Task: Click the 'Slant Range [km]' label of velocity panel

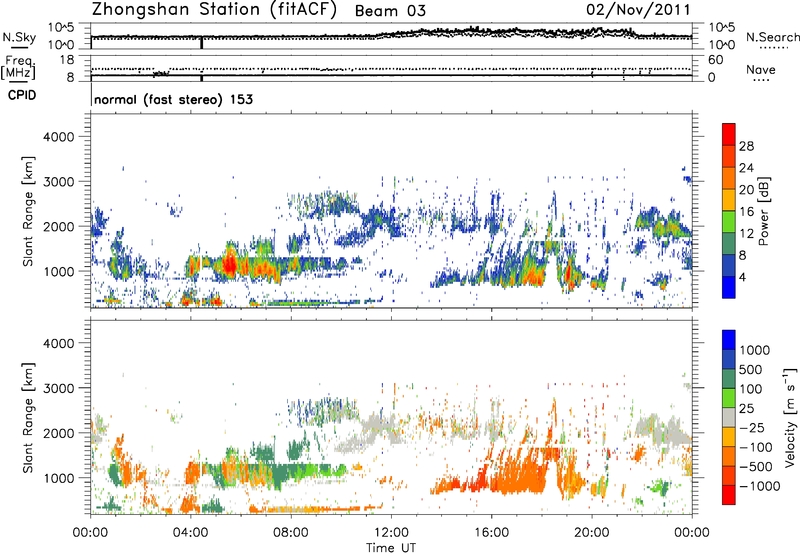Action: [28, 417]
